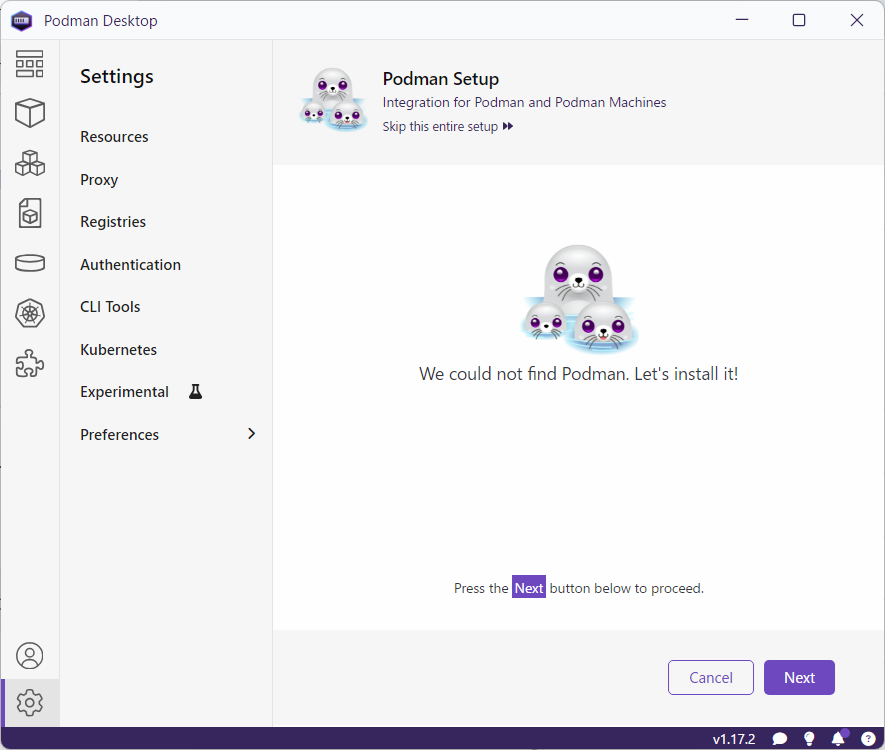Open the notifications bell in status bar

point(838,739)
